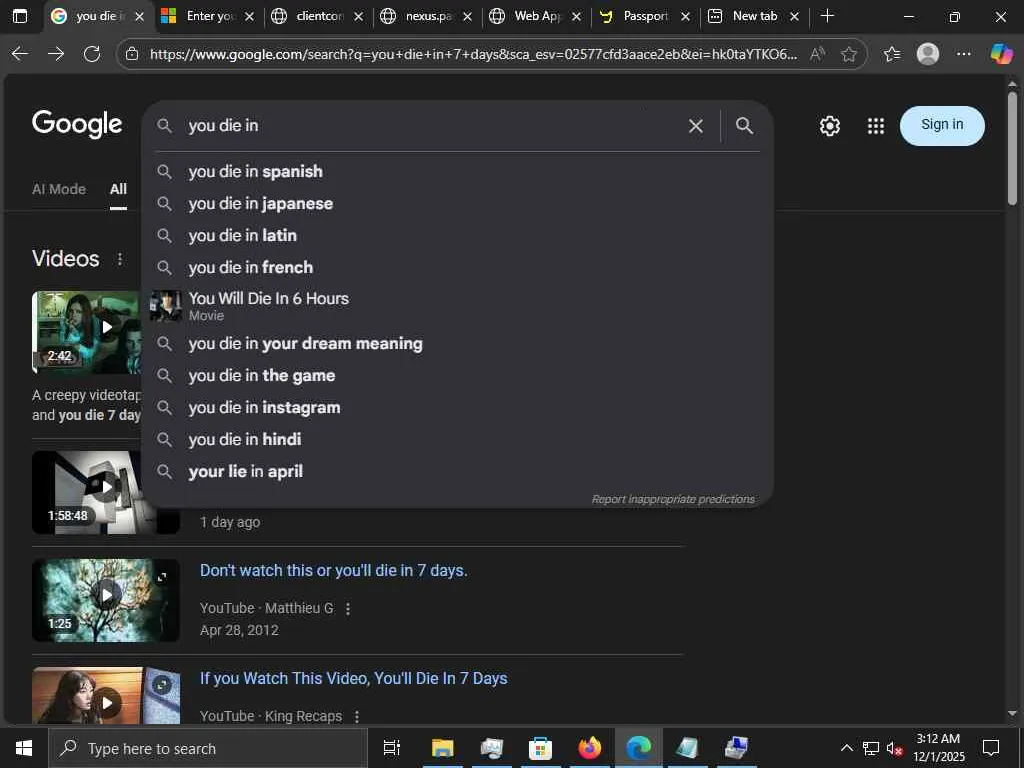Screen dimensions: 1024x768
Task: Open Google quick settings gear
Action: pyautogui.click(x=829, y=125)
